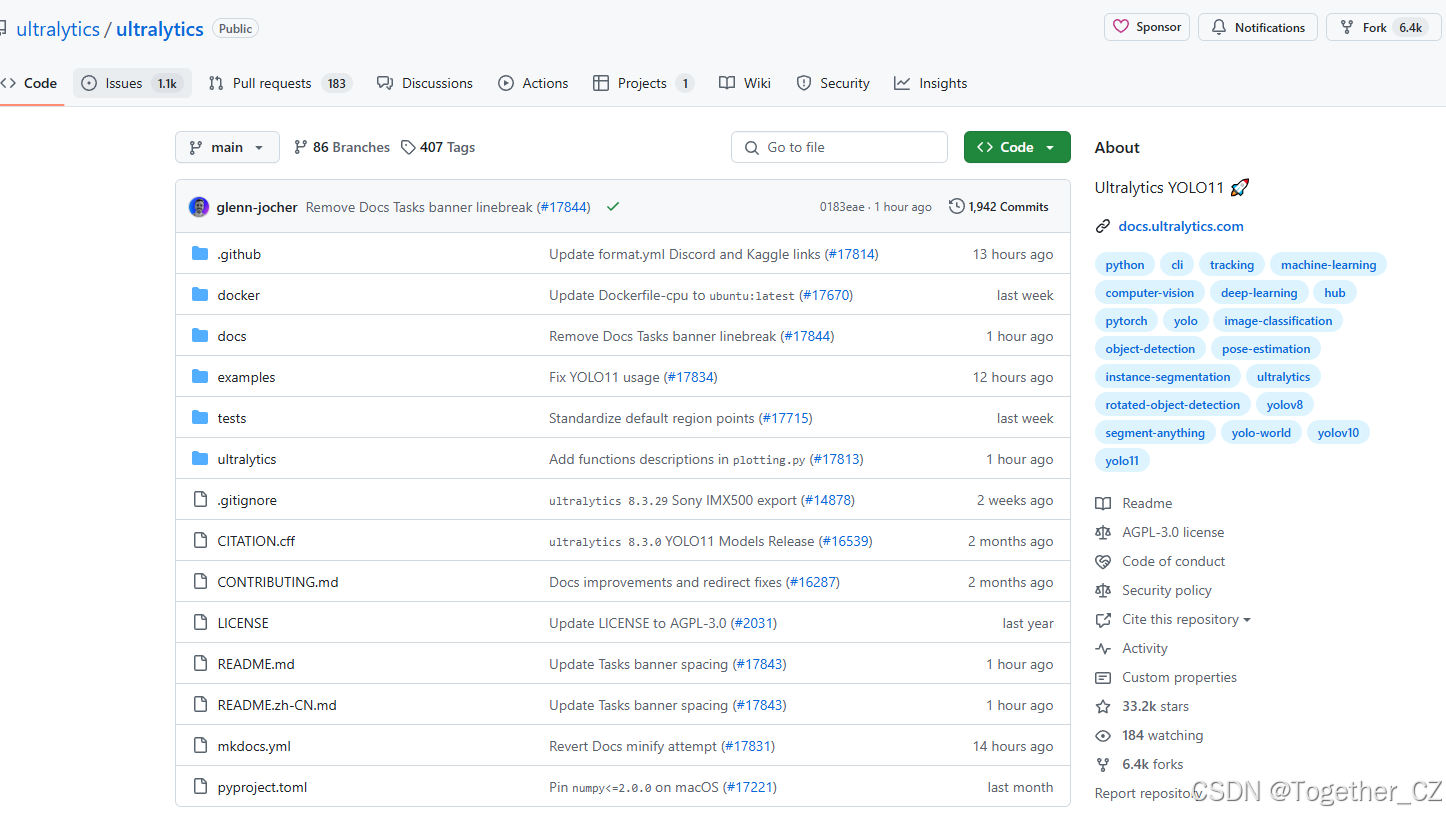Click the Sponsor button
The image size is (1446, 817).
pos(1147,27)
